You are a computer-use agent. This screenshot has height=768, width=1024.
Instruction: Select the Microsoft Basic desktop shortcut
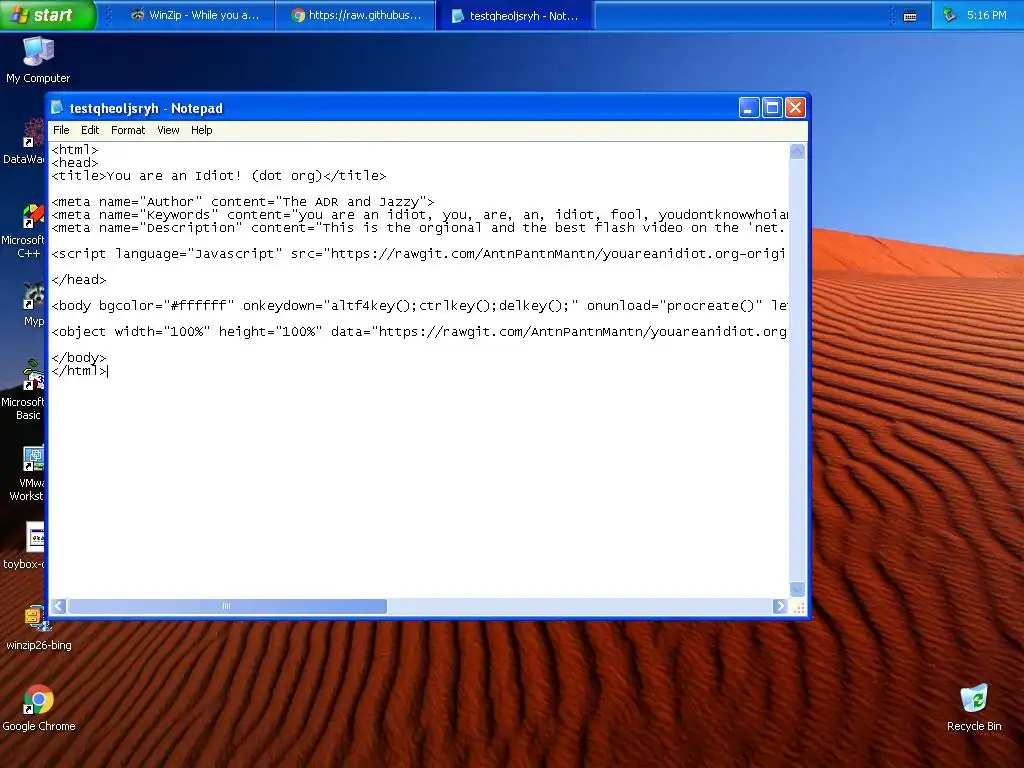24,390
